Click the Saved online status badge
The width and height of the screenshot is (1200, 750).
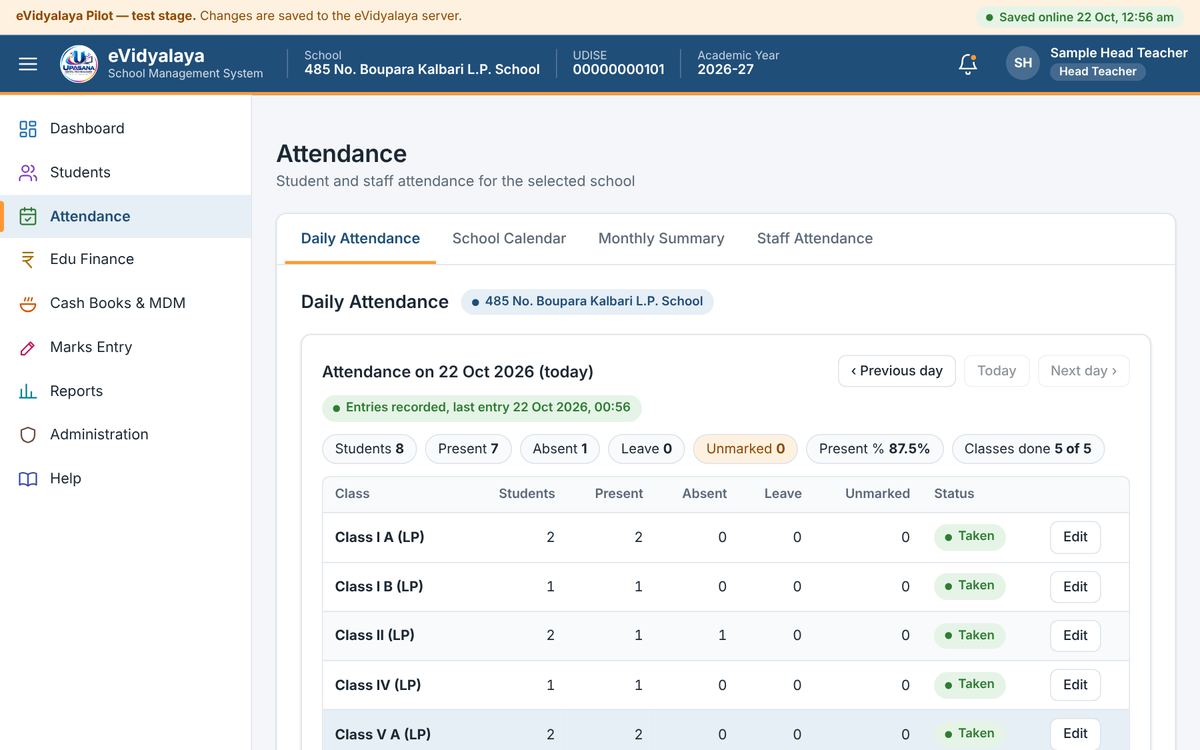coord(1080,17)
